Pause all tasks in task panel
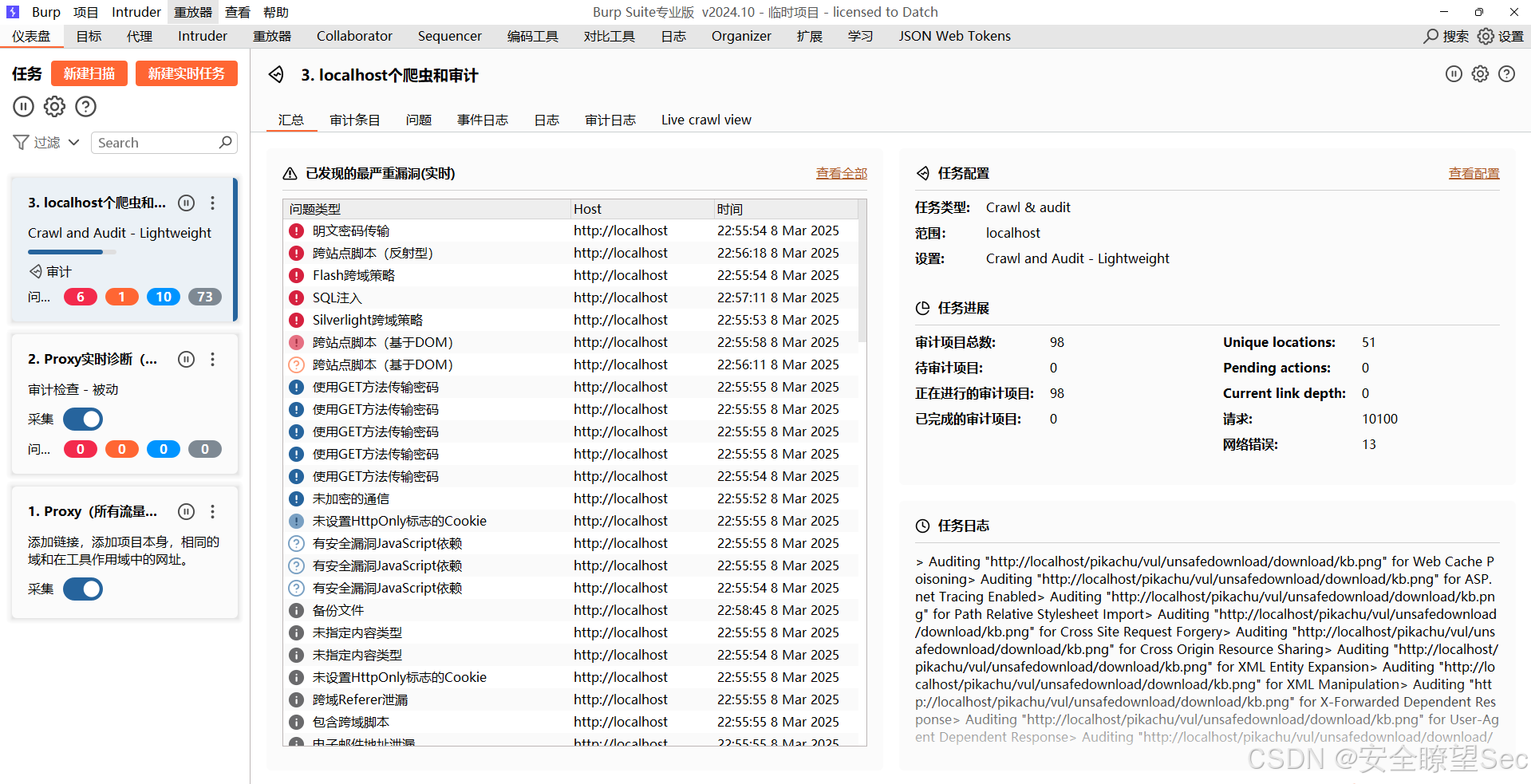 click(23, 106)
